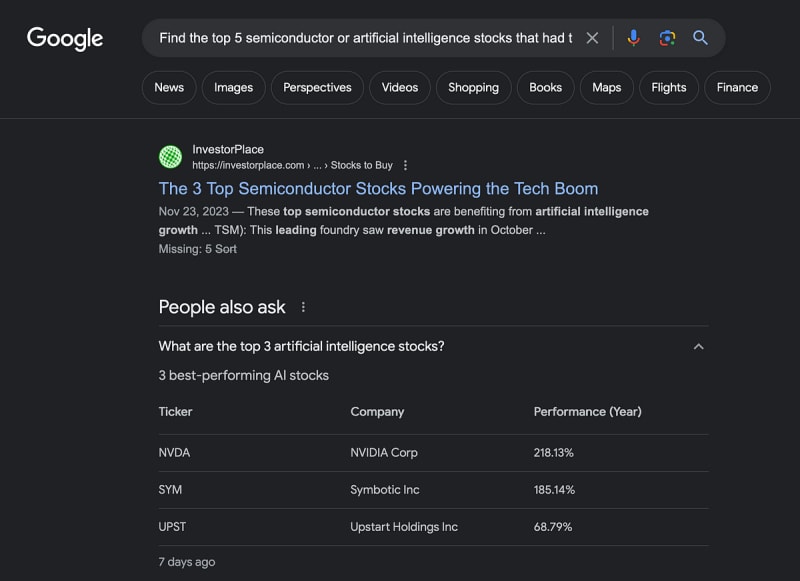The height and width of the screenshot is (581, 800).
Task: Select the Maps filter chip
Action: (x=606, y=88)
